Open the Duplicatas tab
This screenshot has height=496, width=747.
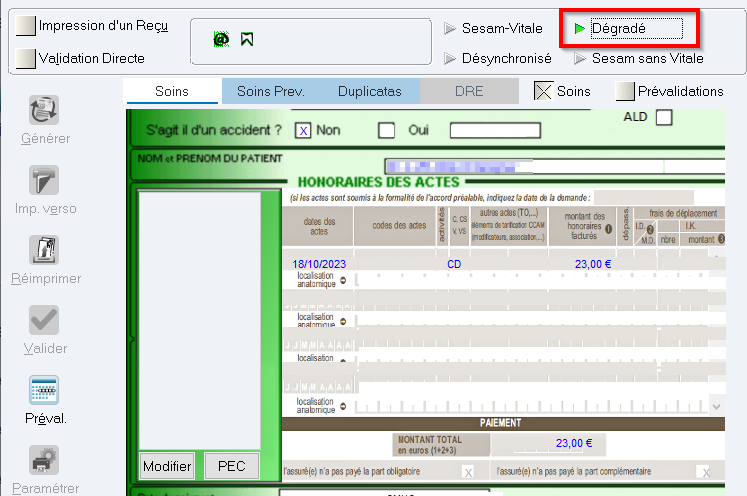370,91
